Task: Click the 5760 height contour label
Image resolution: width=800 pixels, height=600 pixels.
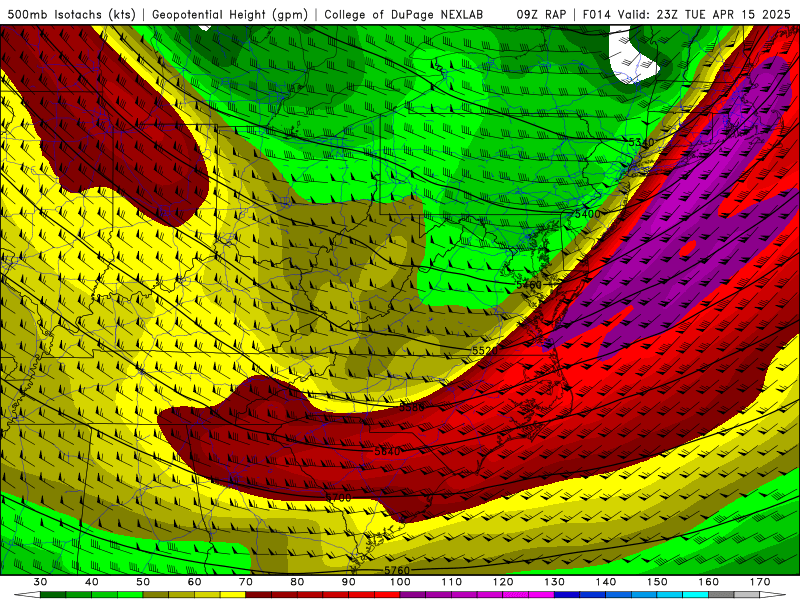Action: click(x=397, y=570)
